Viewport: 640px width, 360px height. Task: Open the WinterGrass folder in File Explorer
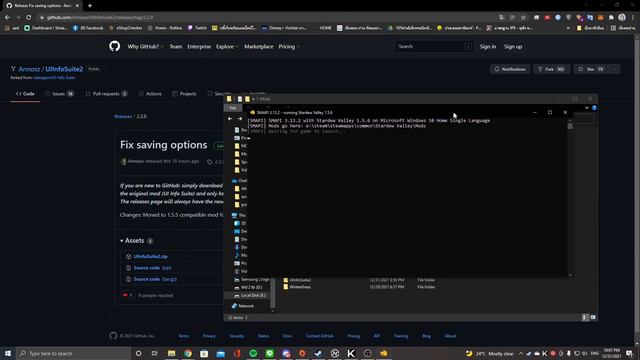tap(300, 287)
